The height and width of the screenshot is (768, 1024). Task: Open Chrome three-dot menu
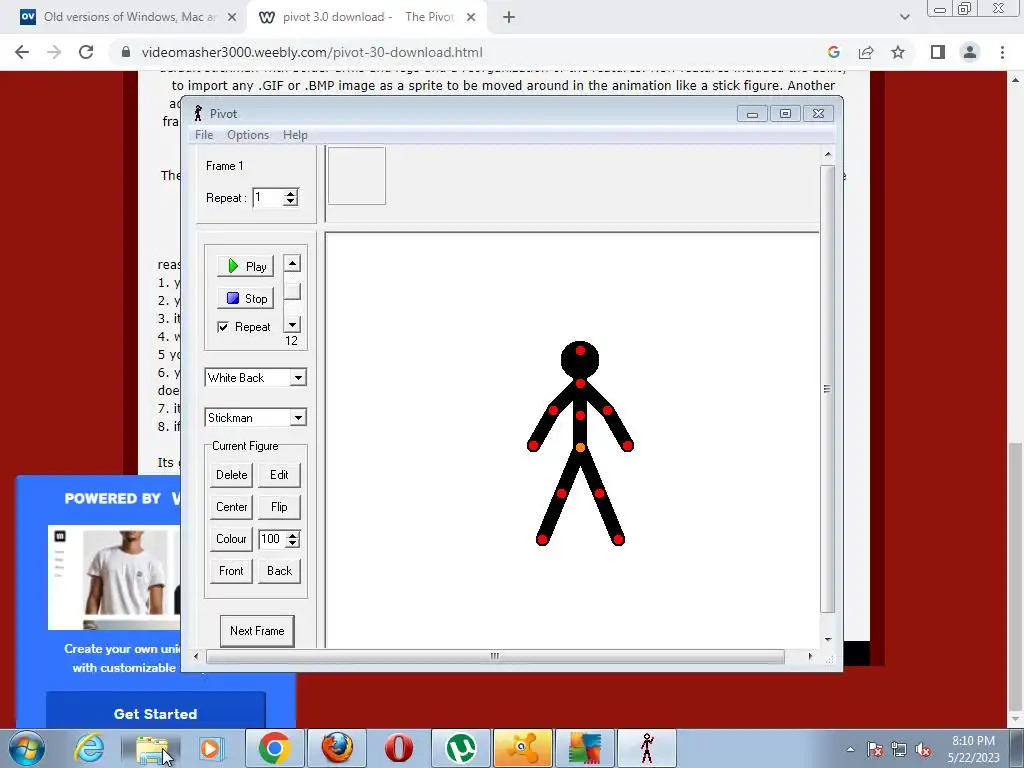coord(1002,52)
